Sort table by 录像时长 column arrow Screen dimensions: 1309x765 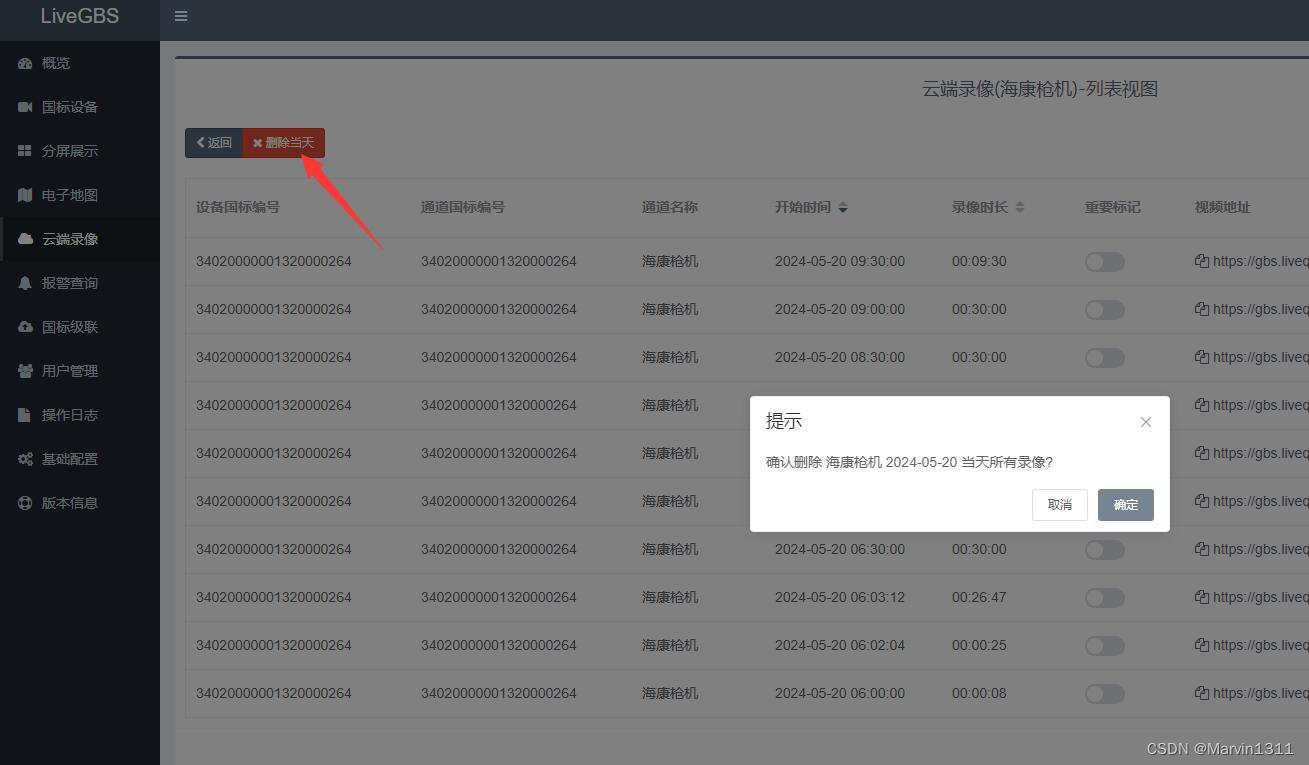point(1020,207)
